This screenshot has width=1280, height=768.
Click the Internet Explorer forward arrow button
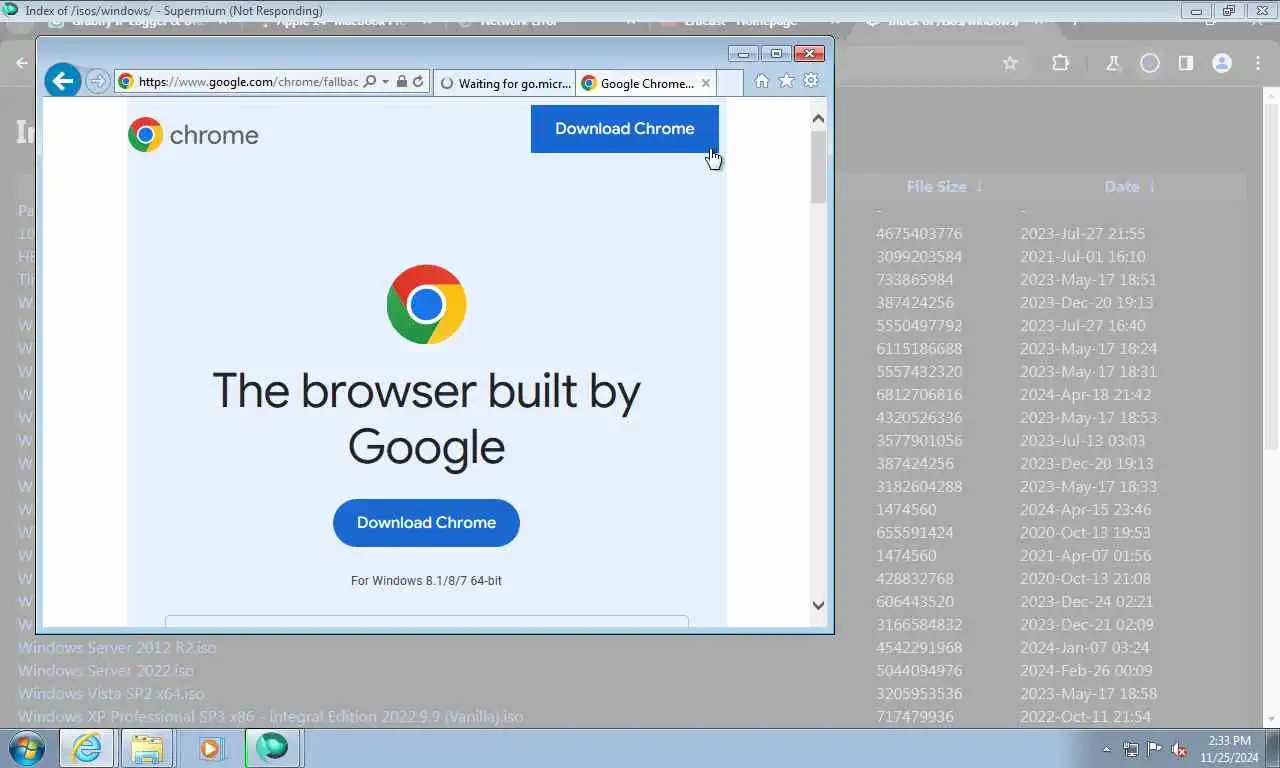tap(97, 82)
